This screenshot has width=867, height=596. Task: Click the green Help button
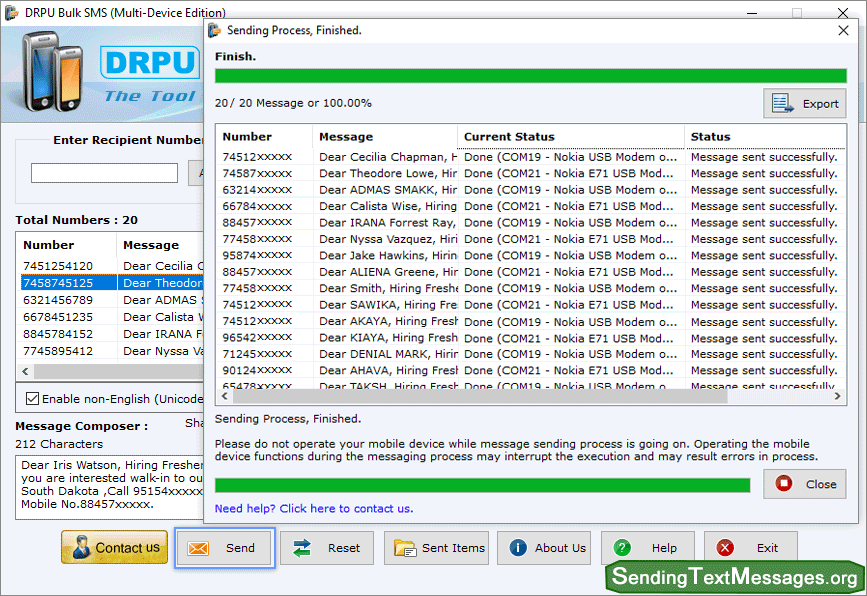tap(646, 548)
